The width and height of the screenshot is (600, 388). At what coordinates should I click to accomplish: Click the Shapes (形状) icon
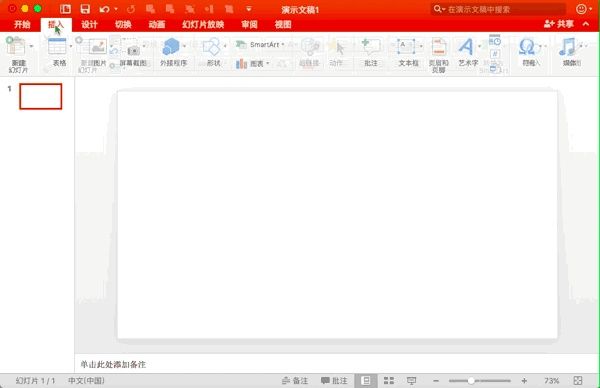(211, 47)
